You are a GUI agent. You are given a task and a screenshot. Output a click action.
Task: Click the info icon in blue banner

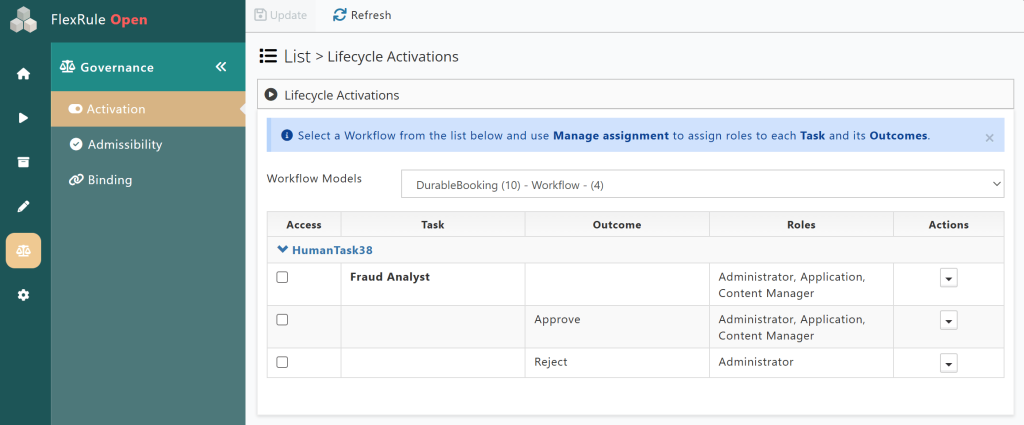pyautogui.click(x=286, y=136)
